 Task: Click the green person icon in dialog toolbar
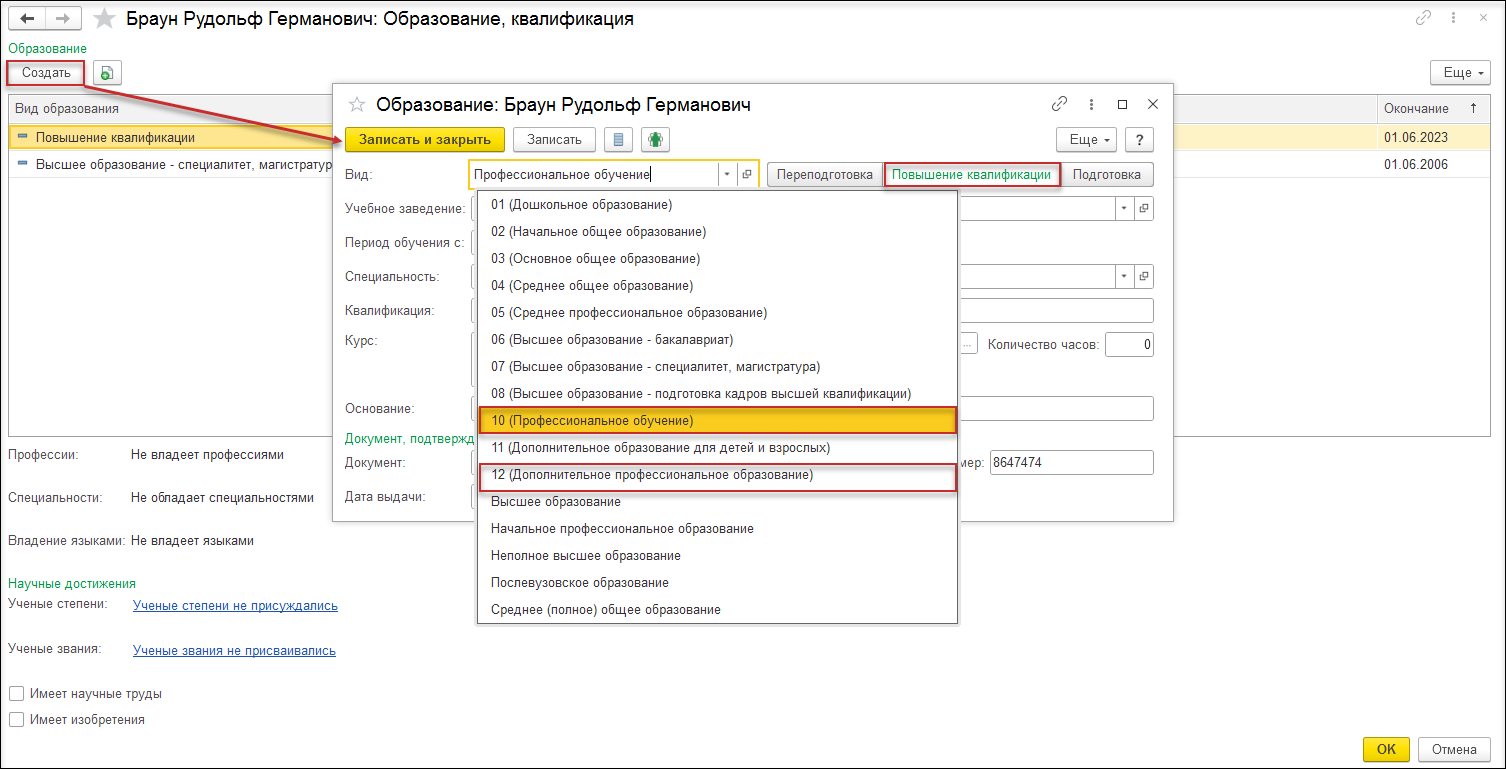(x=656, y=140)
